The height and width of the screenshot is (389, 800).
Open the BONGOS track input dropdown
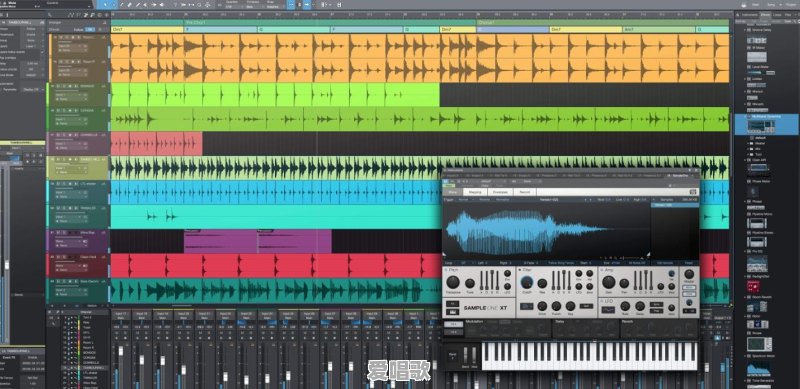click(69, 95)
